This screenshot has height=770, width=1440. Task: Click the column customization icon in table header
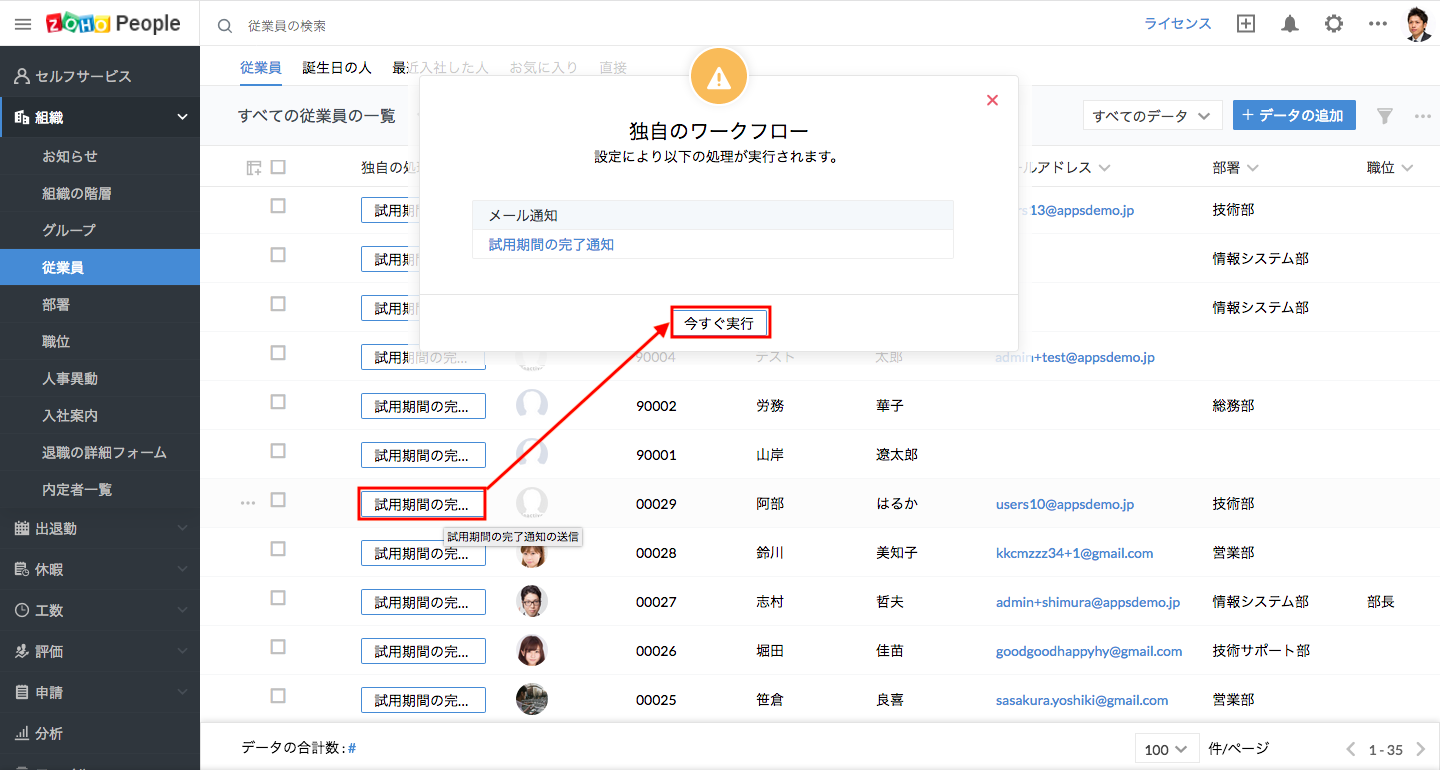click(x=254, y=168)
